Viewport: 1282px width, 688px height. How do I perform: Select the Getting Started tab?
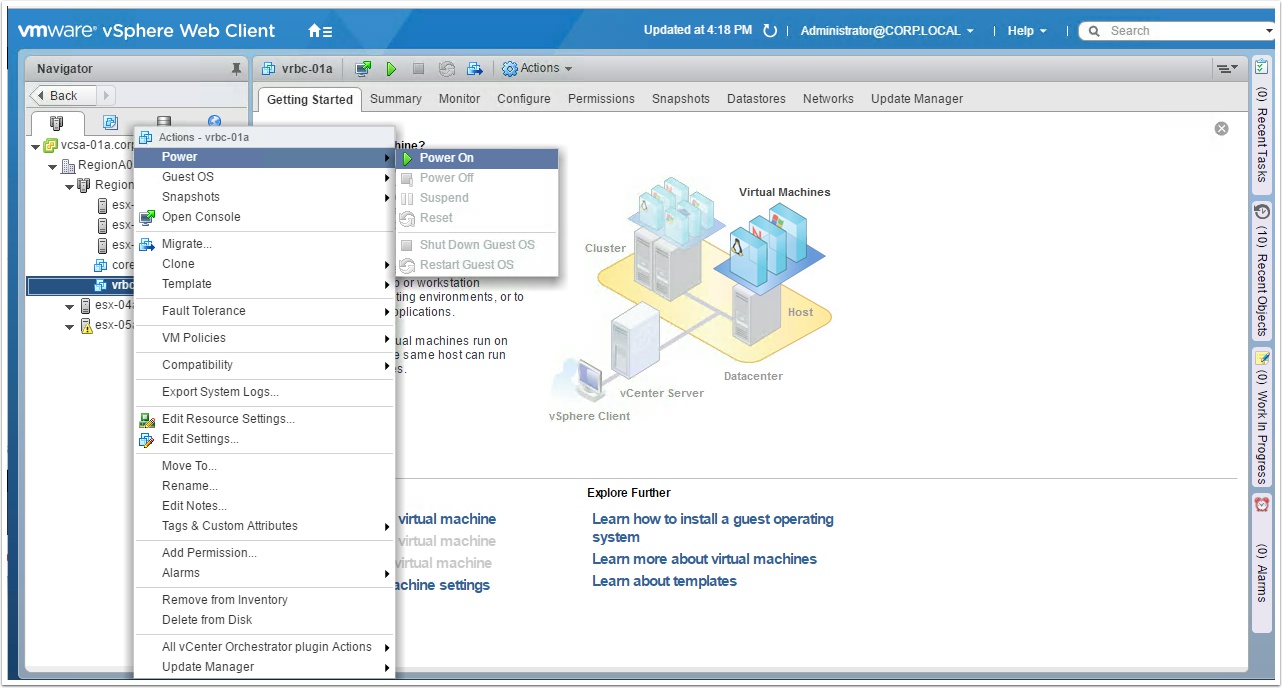click(x=310, y=100)
